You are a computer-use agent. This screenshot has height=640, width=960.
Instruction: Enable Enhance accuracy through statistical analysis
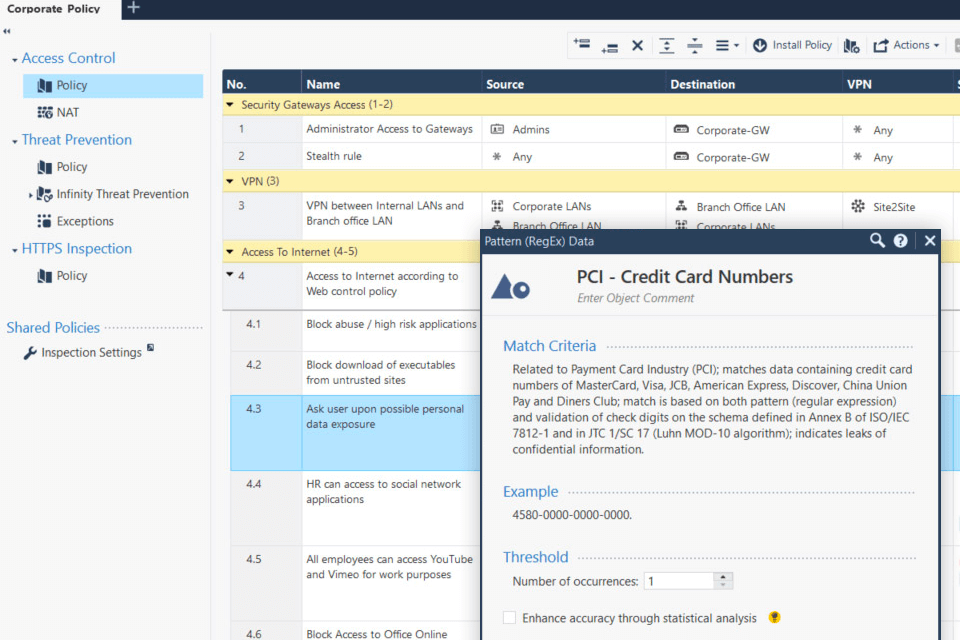click(x=509, y=618)
